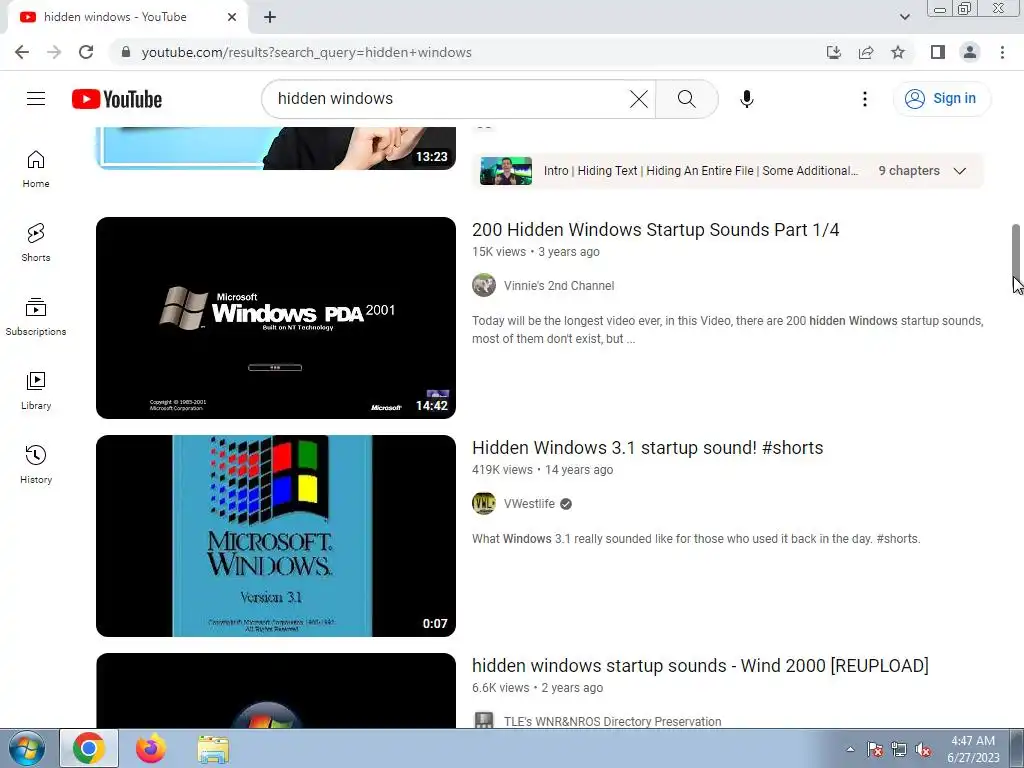
Task: Open hidden windows startup sounds Wind 2000 title
Action: pos(700,665)
